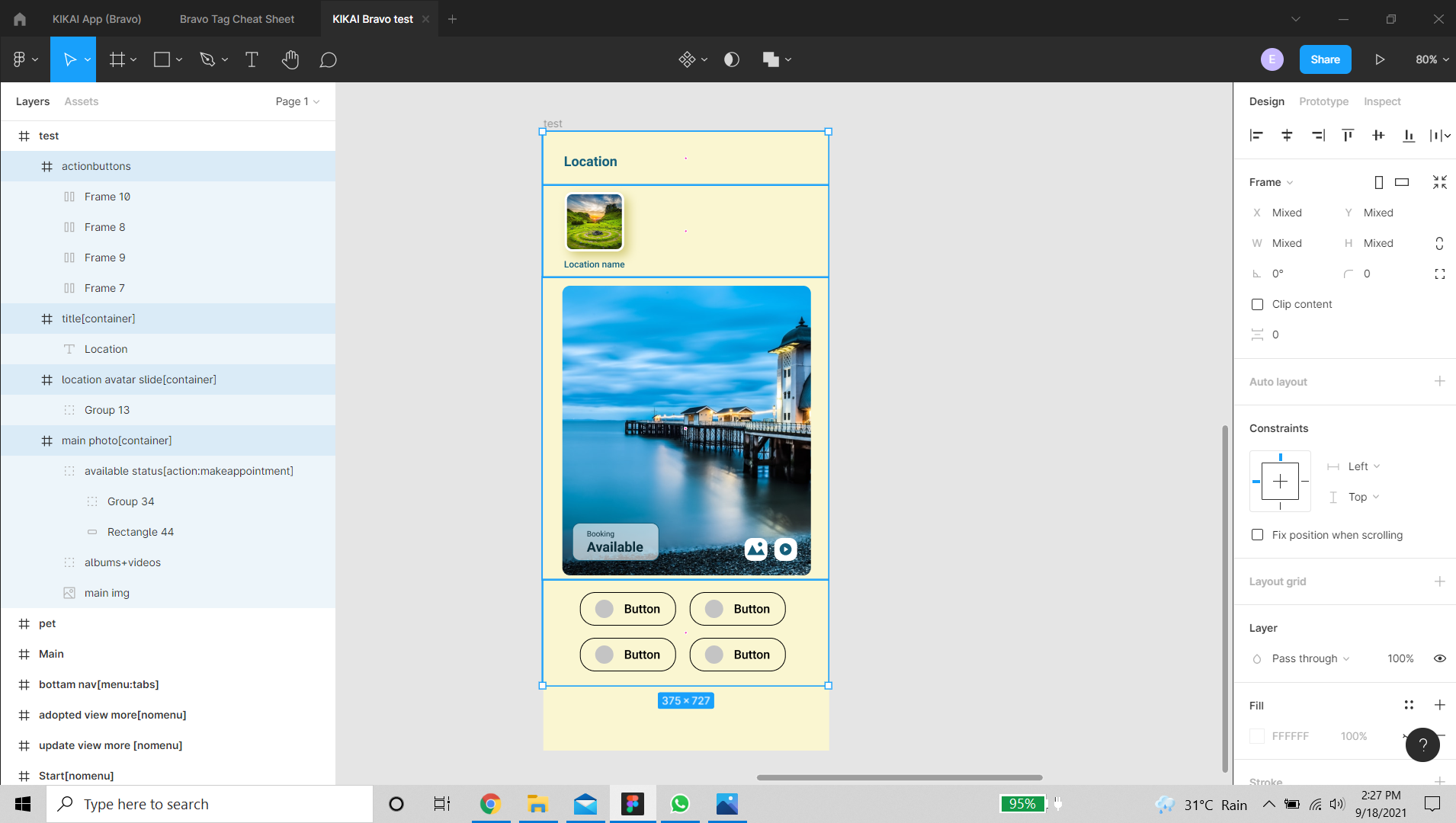Open the Frame type dropdown

1271,182
